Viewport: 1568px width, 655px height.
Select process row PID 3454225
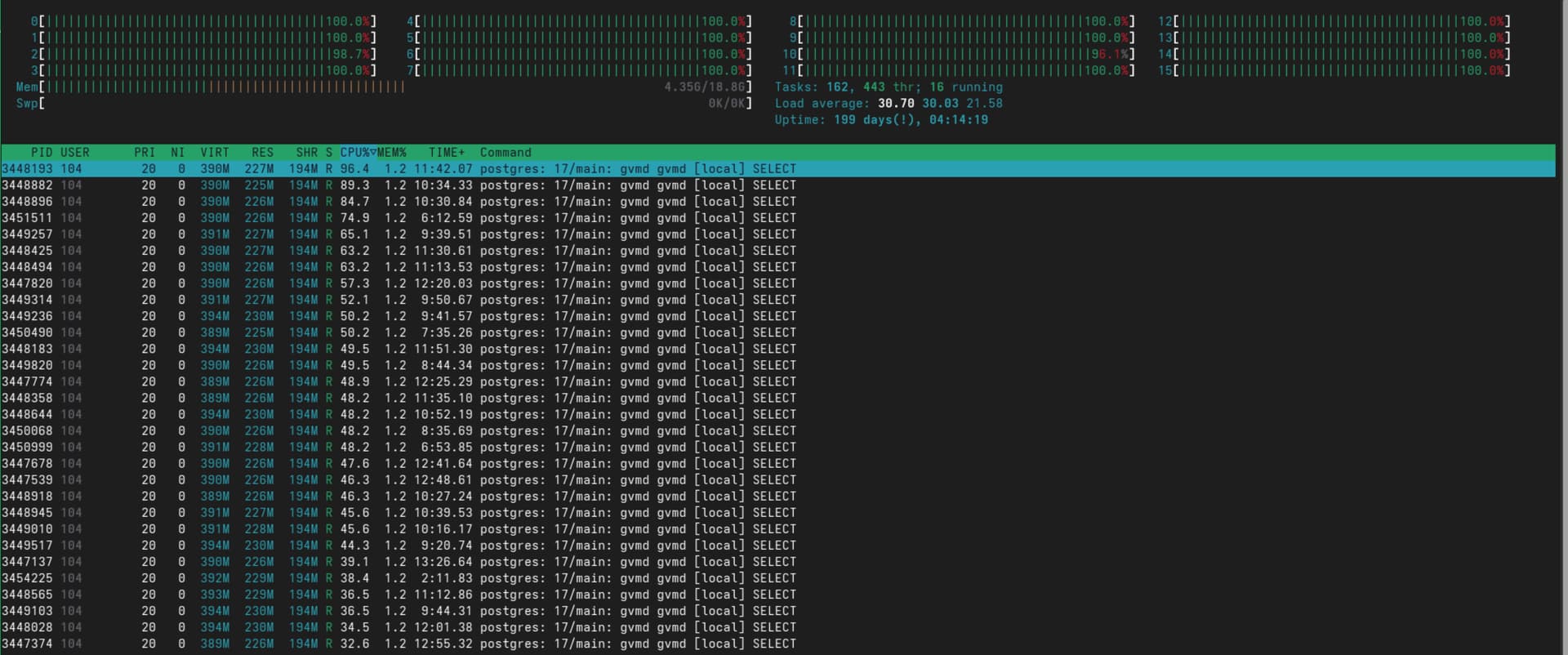(777, 578)
